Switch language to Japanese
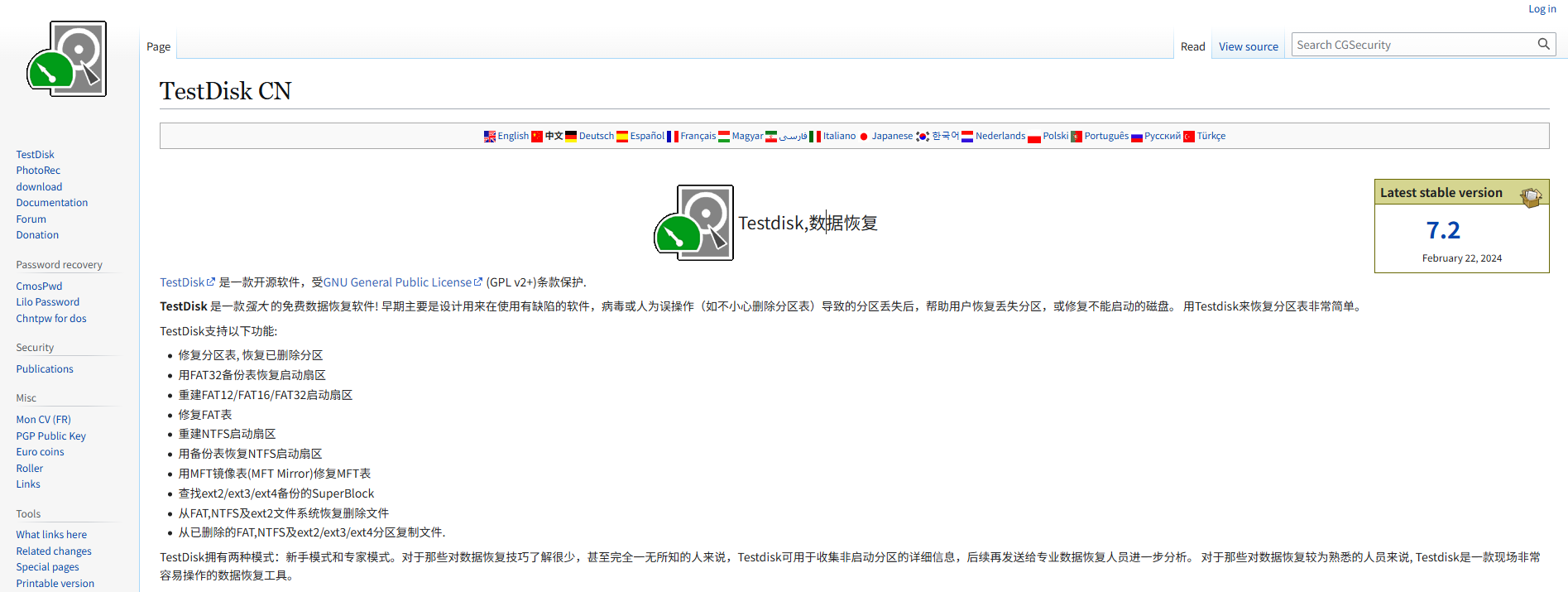This screenshot has height=592, width=1568. pos(892,136)
